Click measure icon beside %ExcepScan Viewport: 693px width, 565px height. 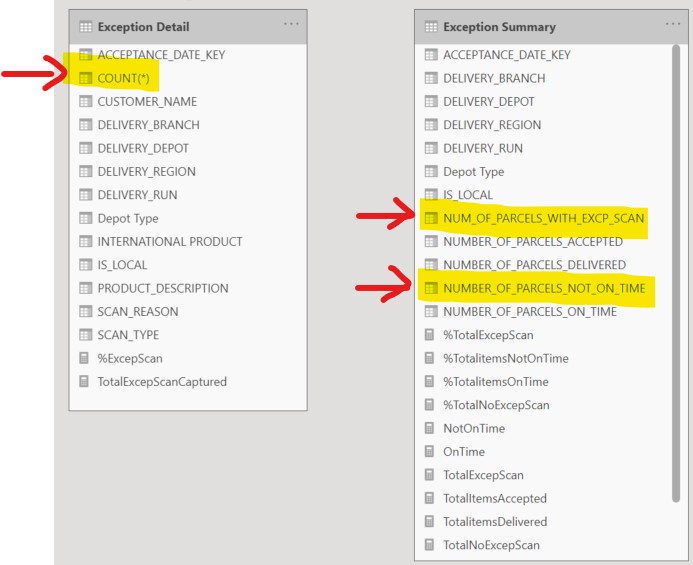point(84,358)
